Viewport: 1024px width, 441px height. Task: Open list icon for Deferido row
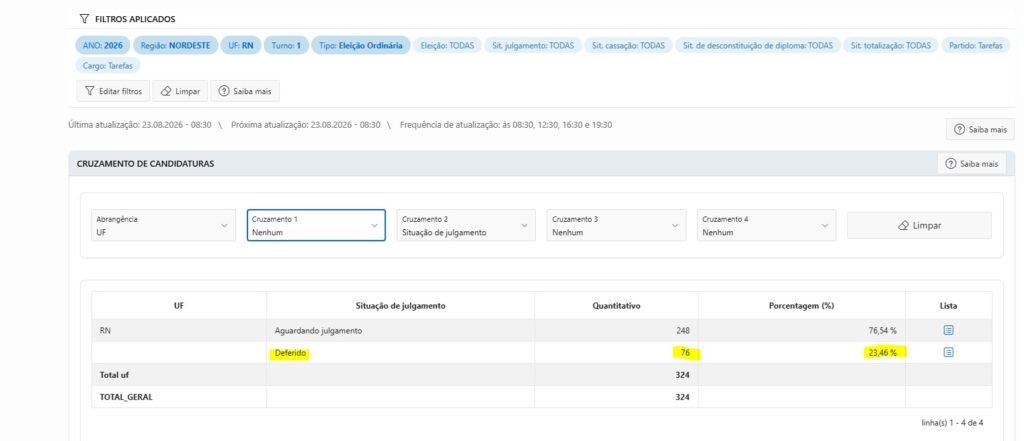[948, 352]
